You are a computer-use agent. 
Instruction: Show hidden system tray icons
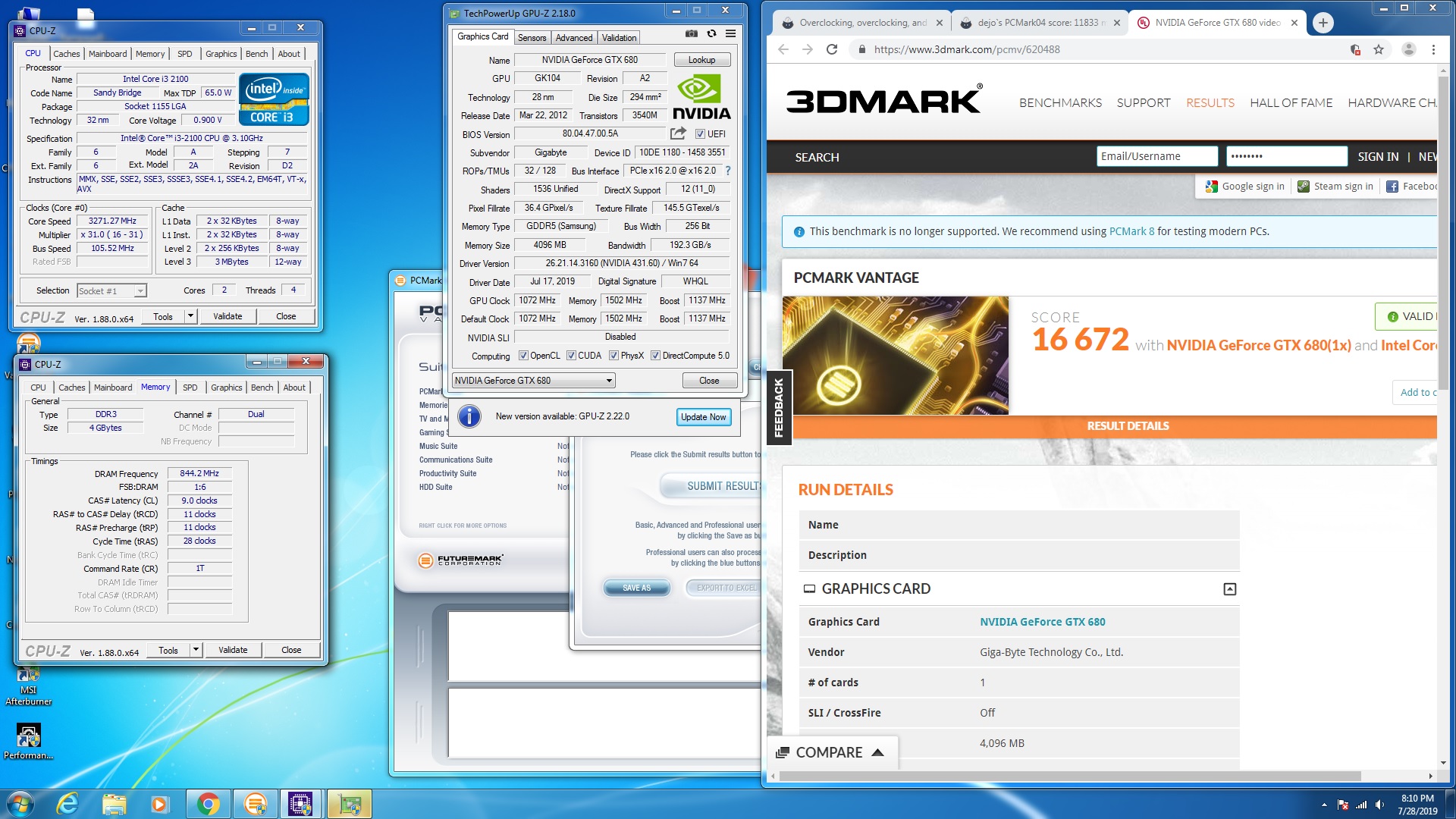click(x=1324, y=805)
